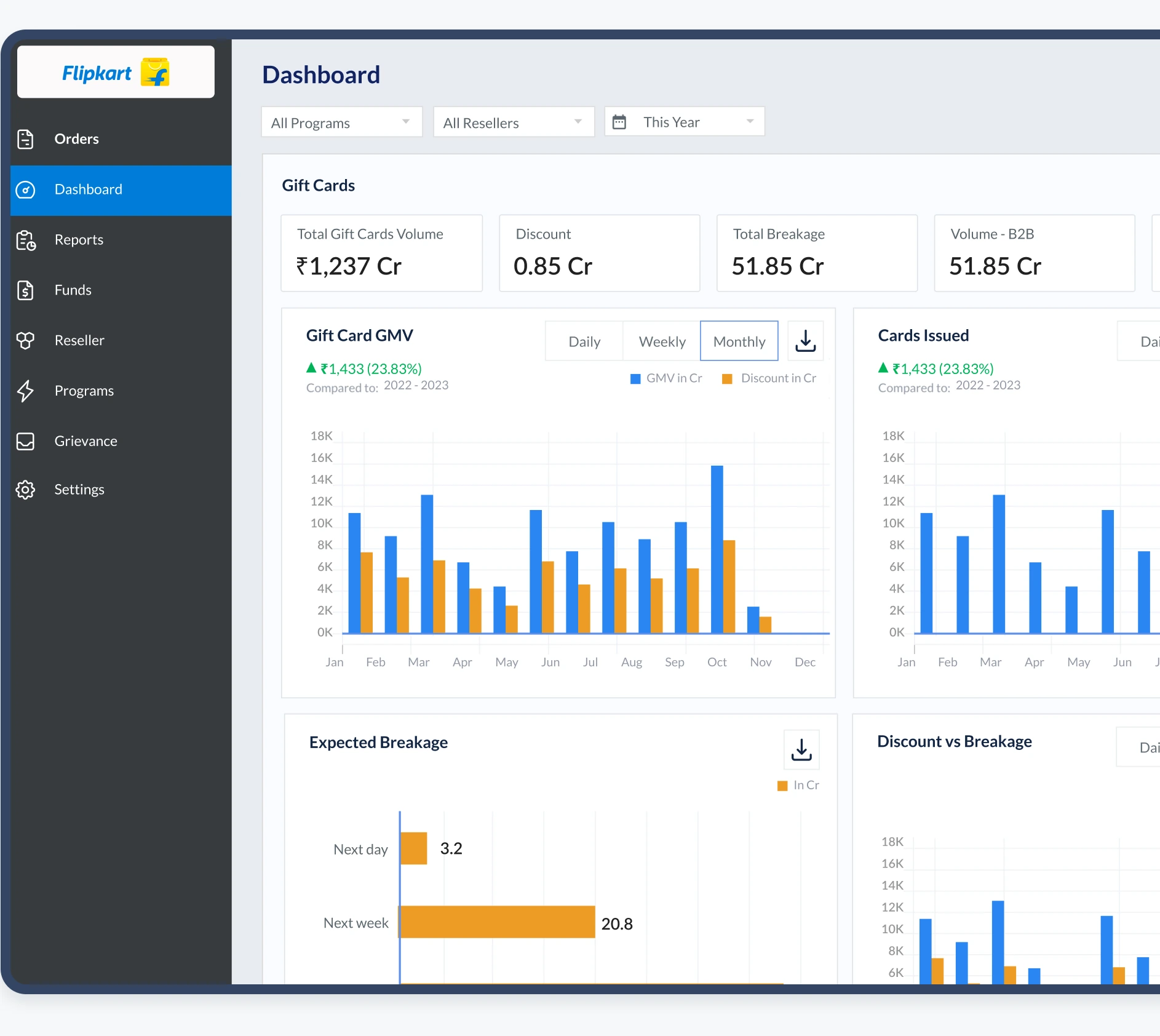Toggle GMV in Cr legend swatch
The image size is (1160, 1036).
pos(635,379)
